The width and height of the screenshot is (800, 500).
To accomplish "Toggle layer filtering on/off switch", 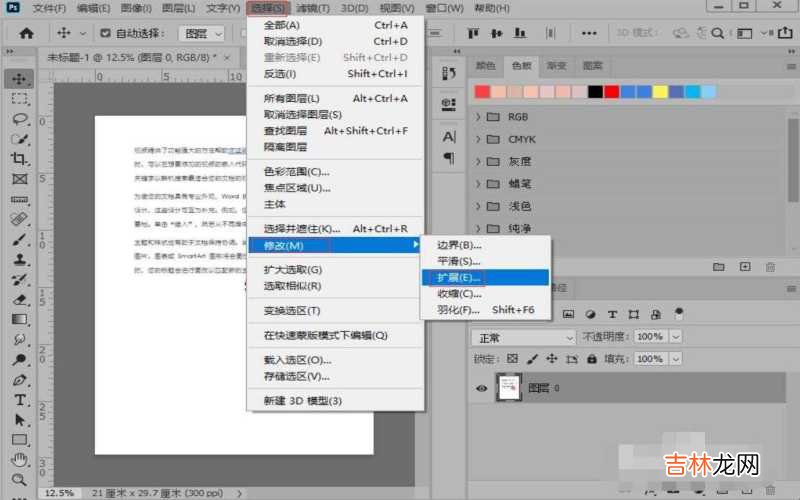I will 679,313.
